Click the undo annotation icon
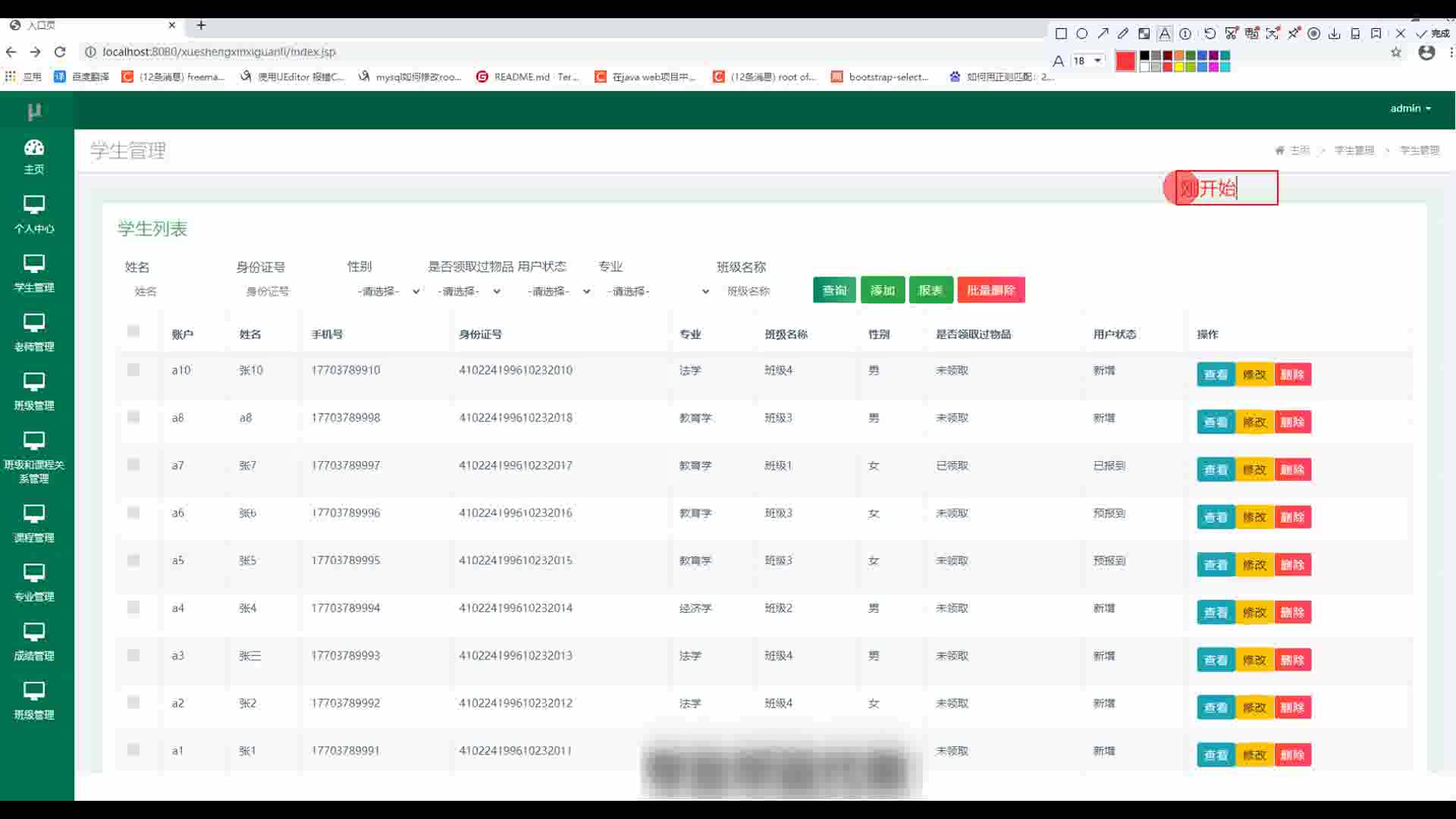Viewport: 1456px width, 819px height. [x=1210, y=33]
